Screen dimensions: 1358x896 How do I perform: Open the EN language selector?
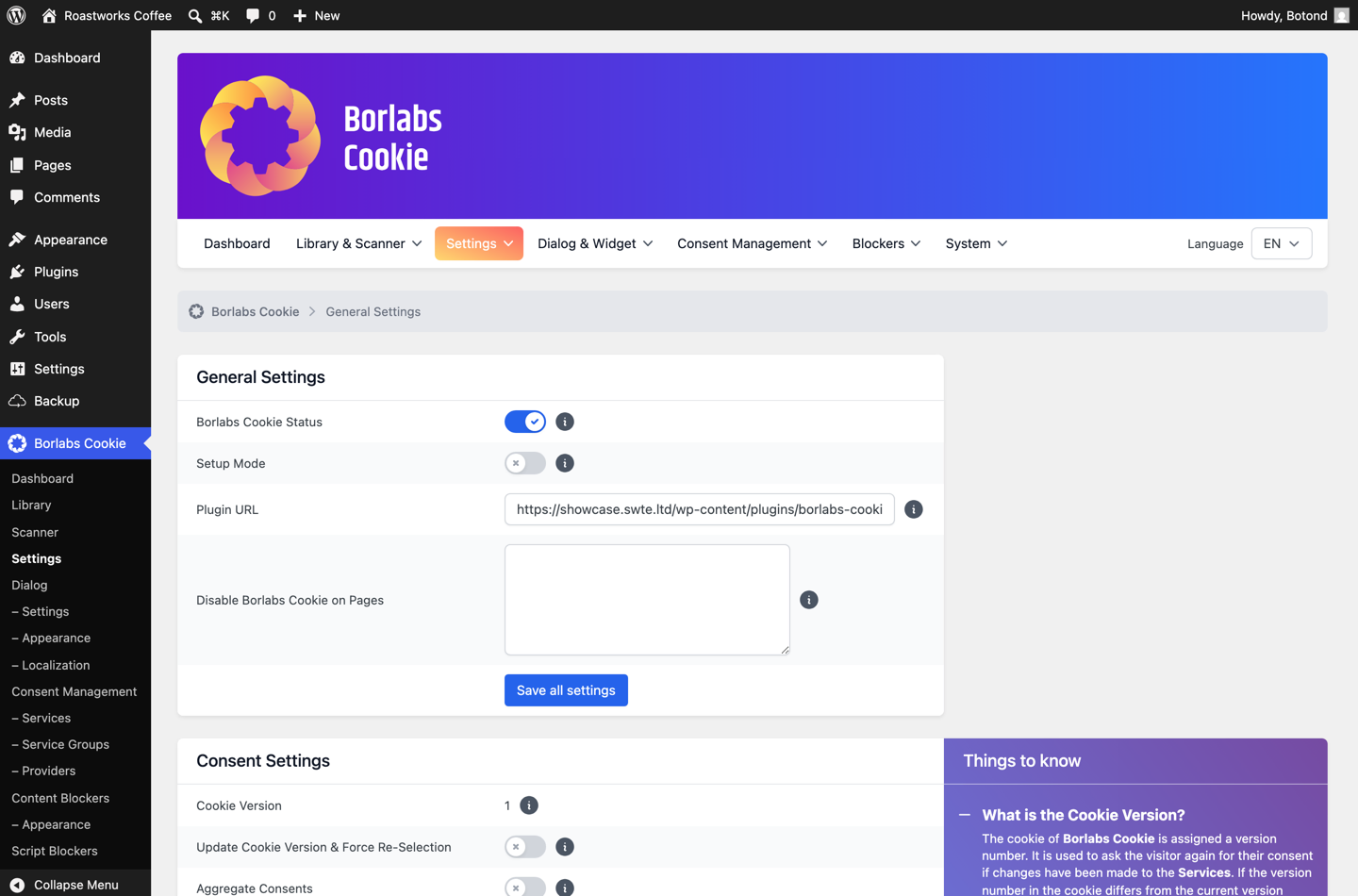(1282, 243)
